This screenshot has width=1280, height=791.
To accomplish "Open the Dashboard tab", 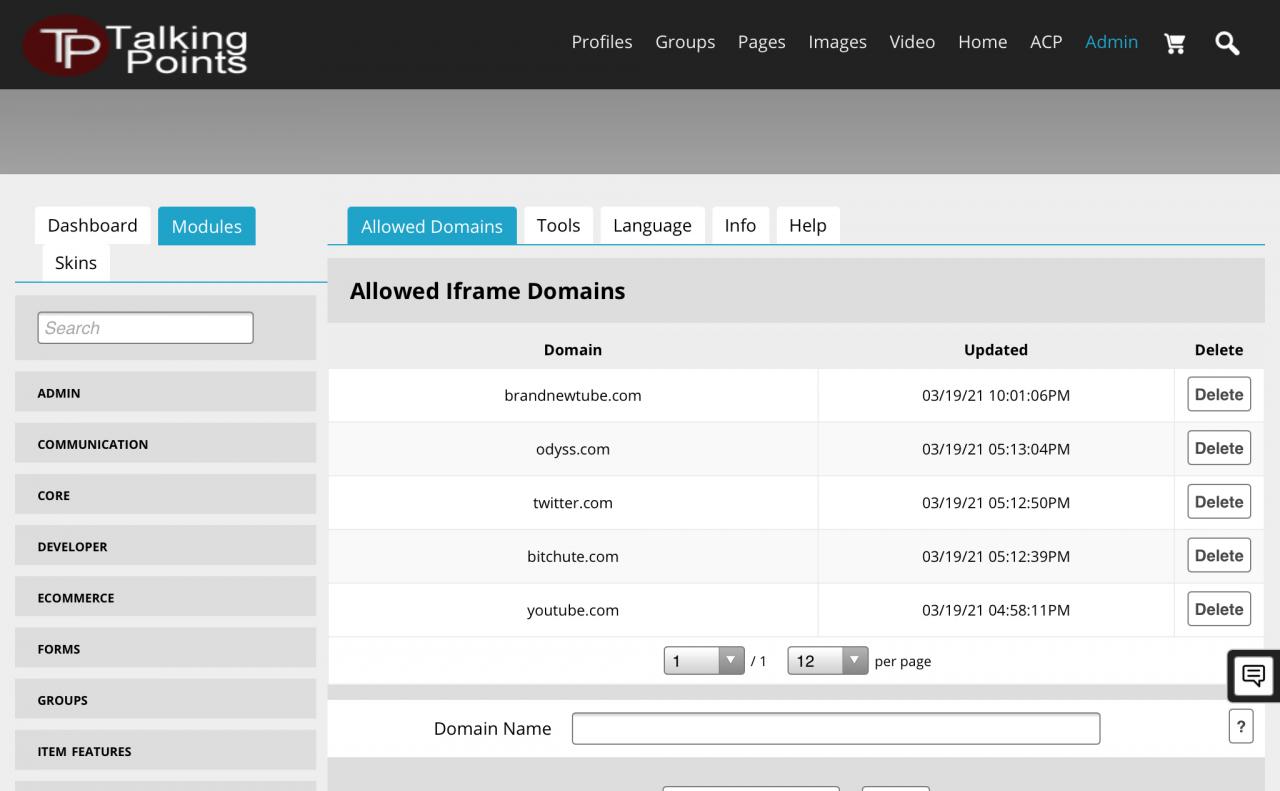I will click(93, 226).
